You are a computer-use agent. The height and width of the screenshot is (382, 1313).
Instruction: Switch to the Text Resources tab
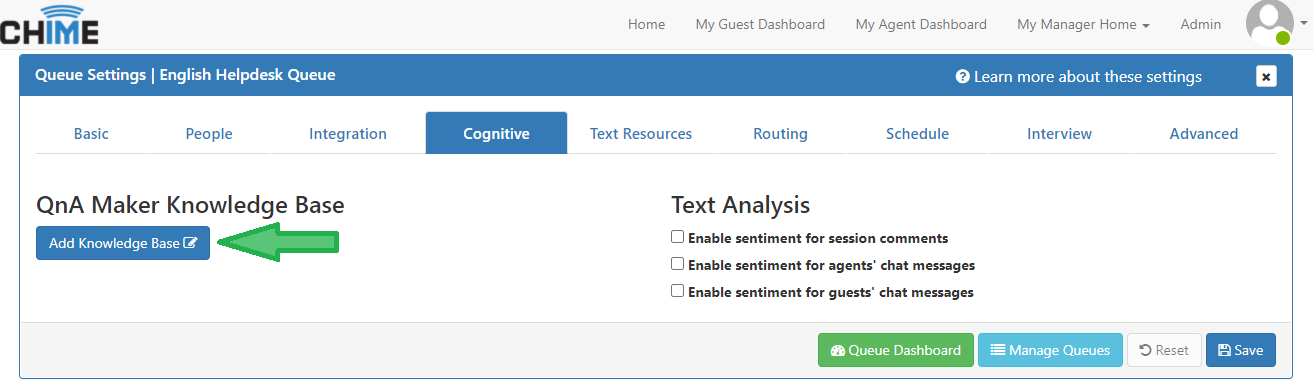pyautogui.click(x=641, y=133)
